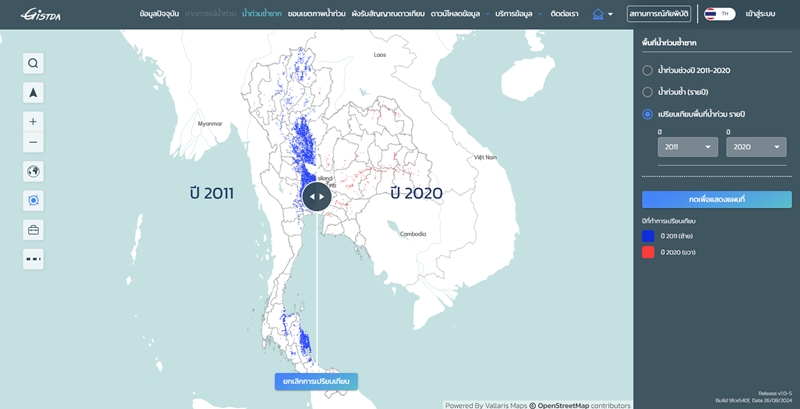Open บริการข้อมูล menu item

point(514,14)
